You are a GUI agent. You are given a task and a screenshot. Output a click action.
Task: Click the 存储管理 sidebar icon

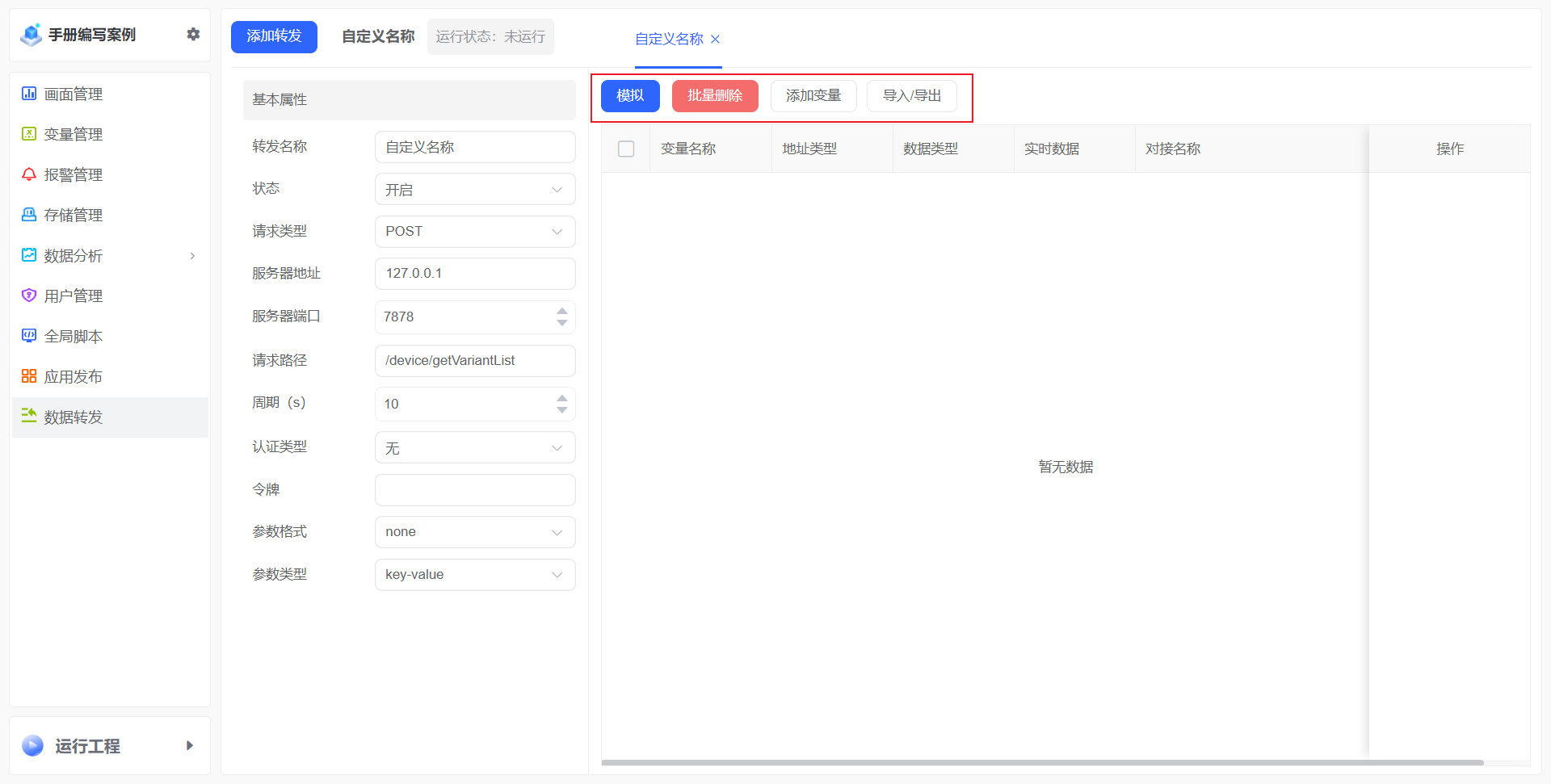point(29,215)
